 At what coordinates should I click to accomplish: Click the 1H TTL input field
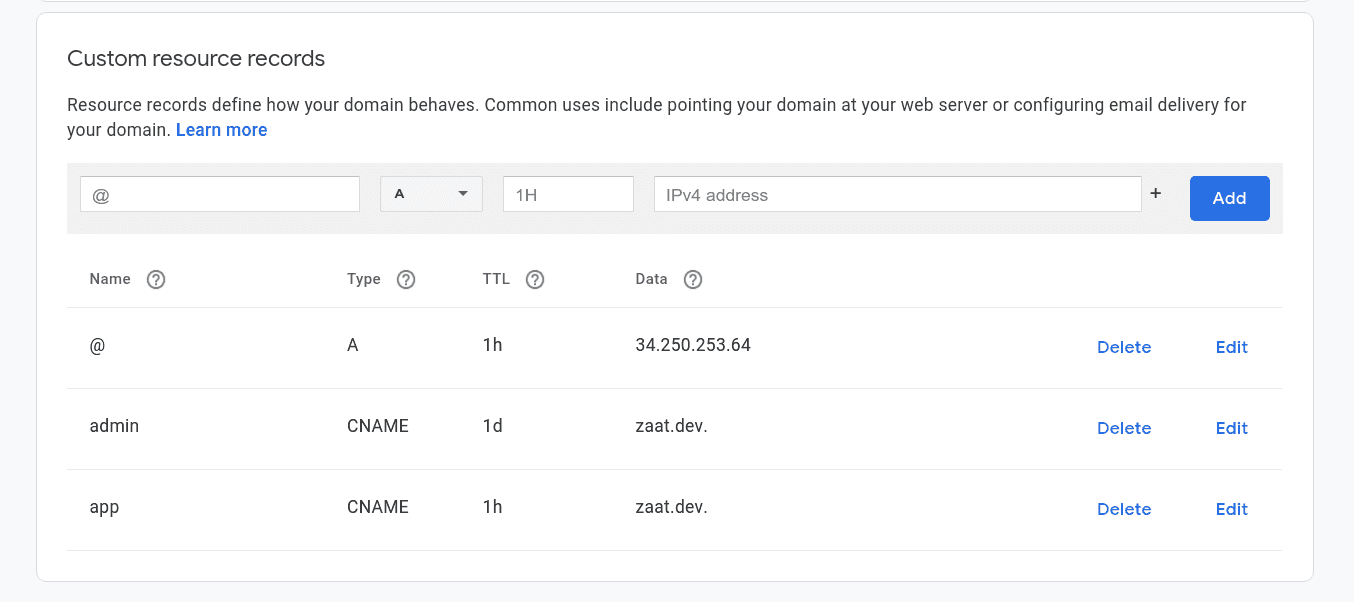pyautogui.click(x=568, y=194)
